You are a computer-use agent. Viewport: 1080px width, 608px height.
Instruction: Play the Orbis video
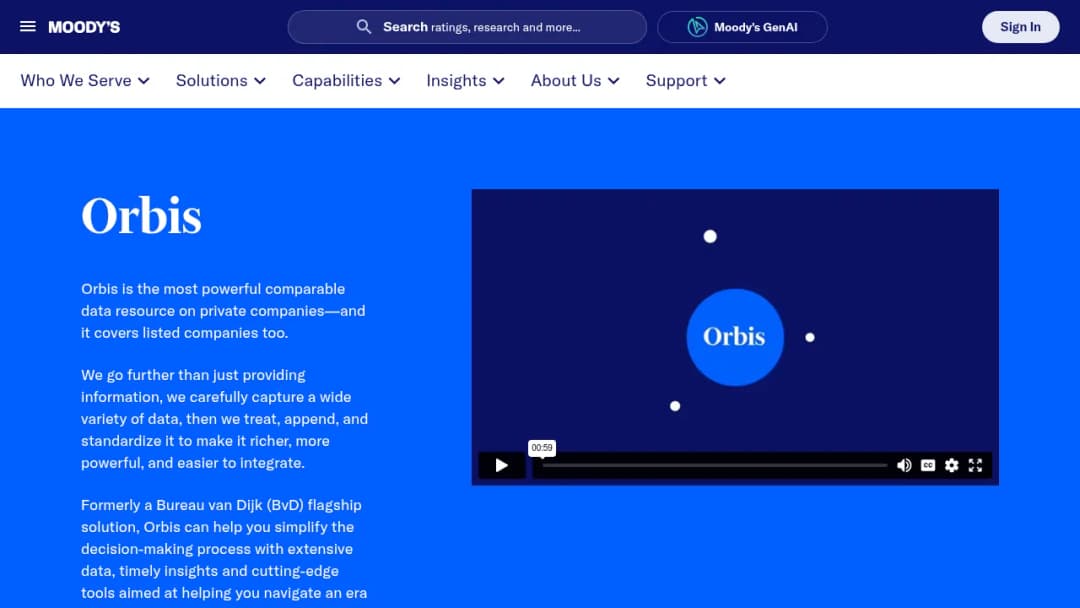point(501,465)
